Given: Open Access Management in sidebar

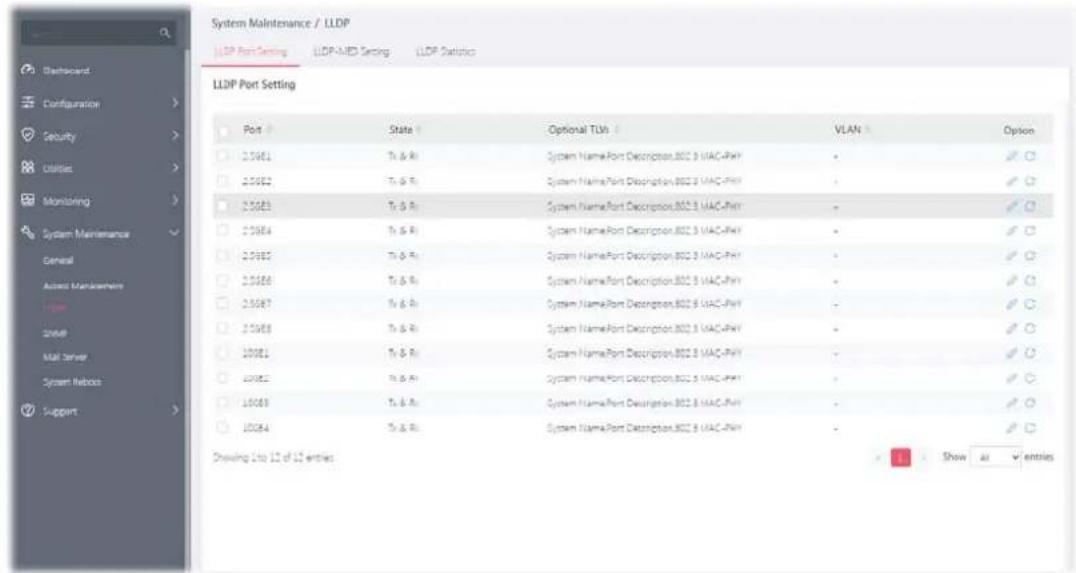Looking at the screenshot, I should [x=83, y=285].
